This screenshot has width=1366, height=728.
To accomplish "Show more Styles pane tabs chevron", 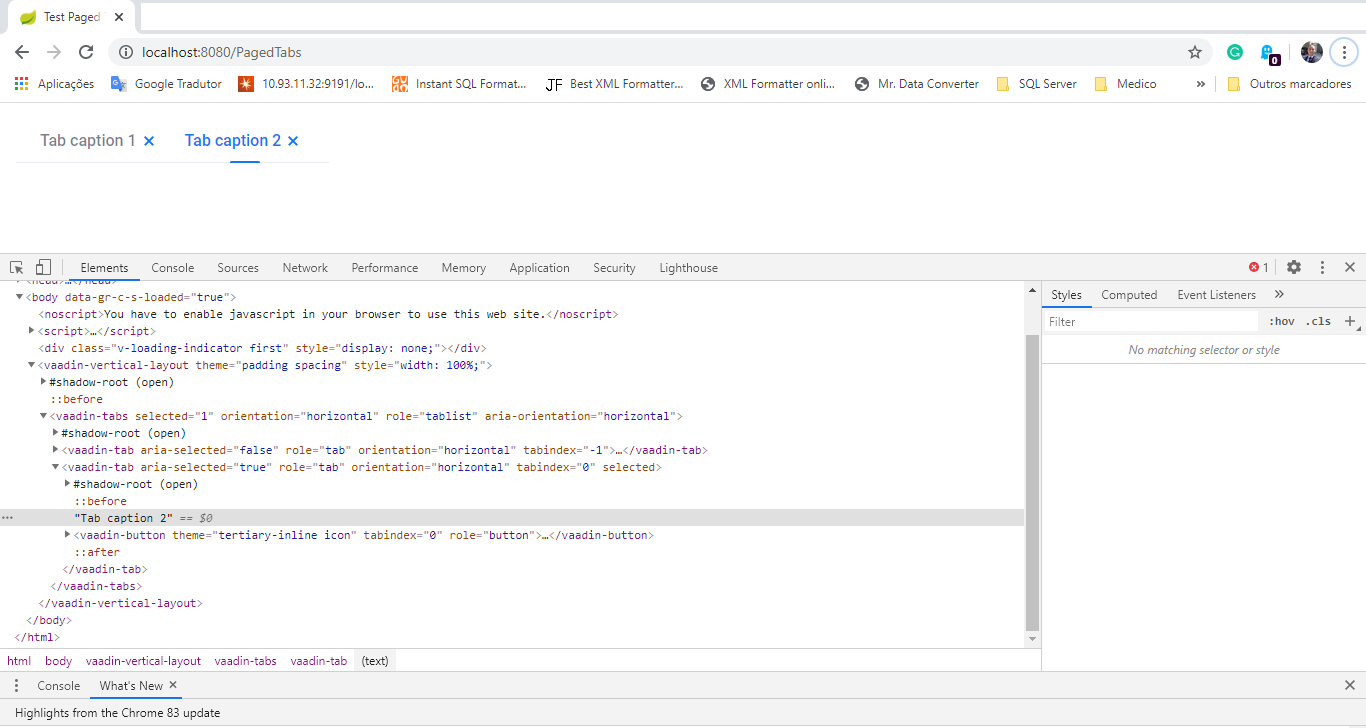I will (x=1279, y=295).
